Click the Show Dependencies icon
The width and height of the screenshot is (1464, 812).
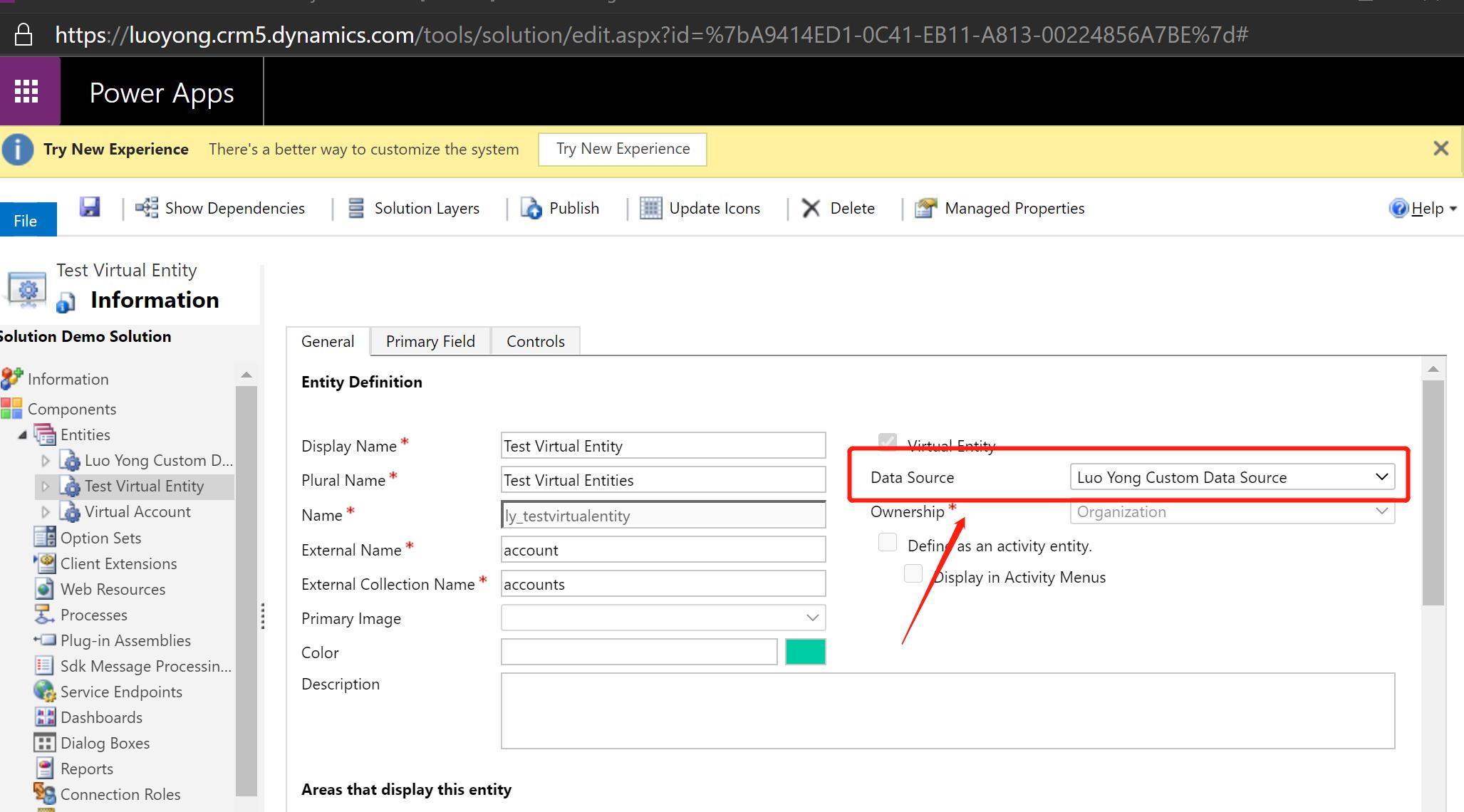[147, 208]
